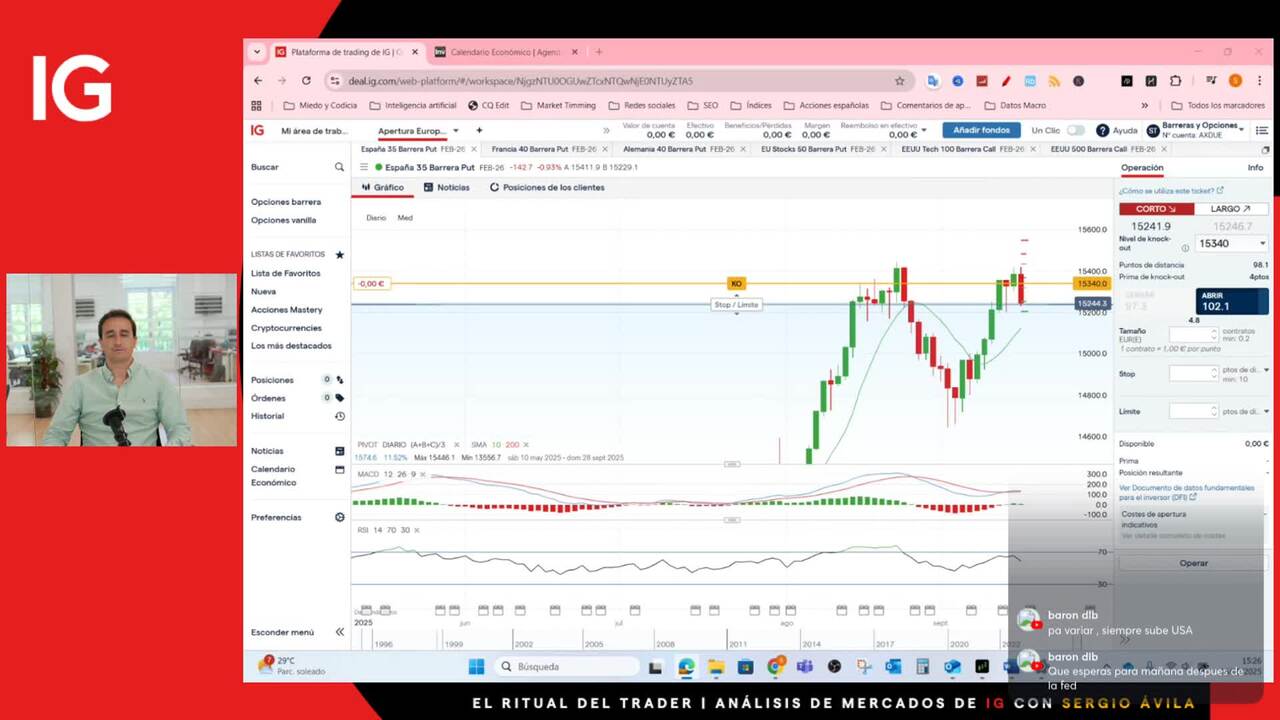This screenshot has height=720, width=1280.
Task: Select the CORTO direction
Action: click(1156, 209)
